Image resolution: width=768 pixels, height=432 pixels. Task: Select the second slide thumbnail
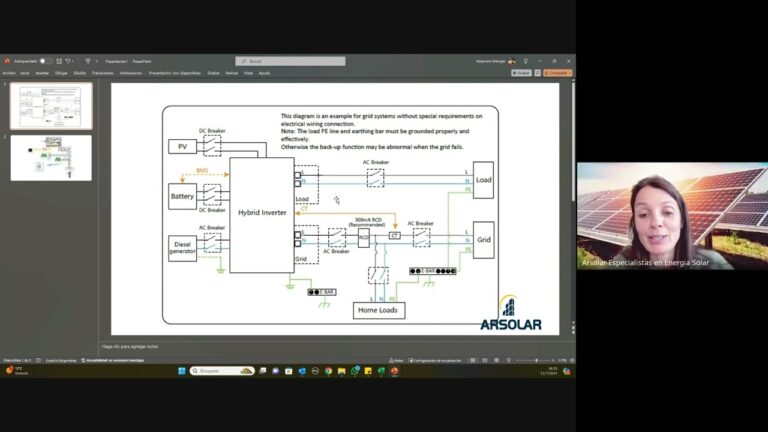pyautogui.click(x=51, y=158)
